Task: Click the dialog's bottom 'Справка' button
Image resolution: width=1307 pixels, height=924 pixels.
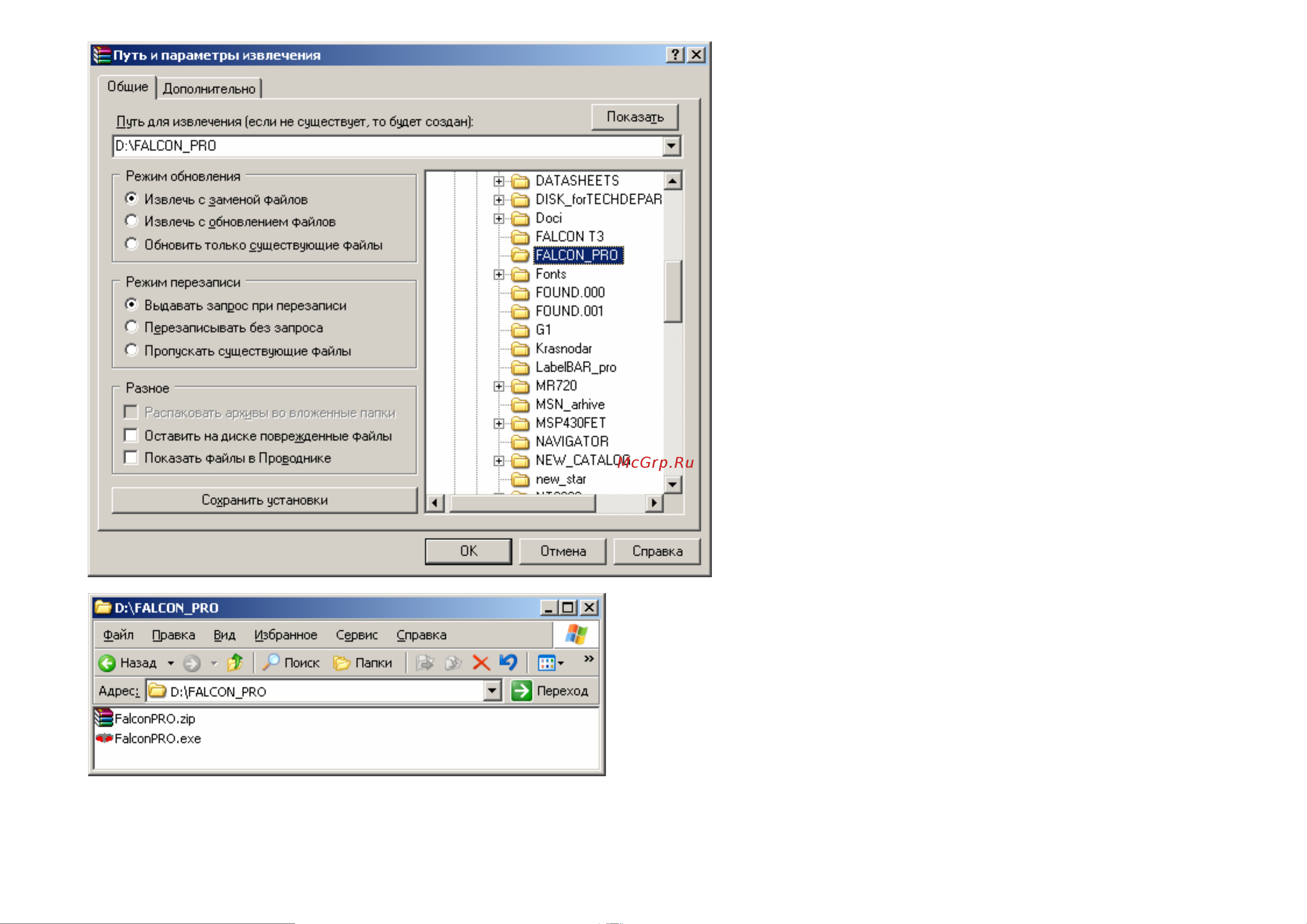Action: (658, 551)
